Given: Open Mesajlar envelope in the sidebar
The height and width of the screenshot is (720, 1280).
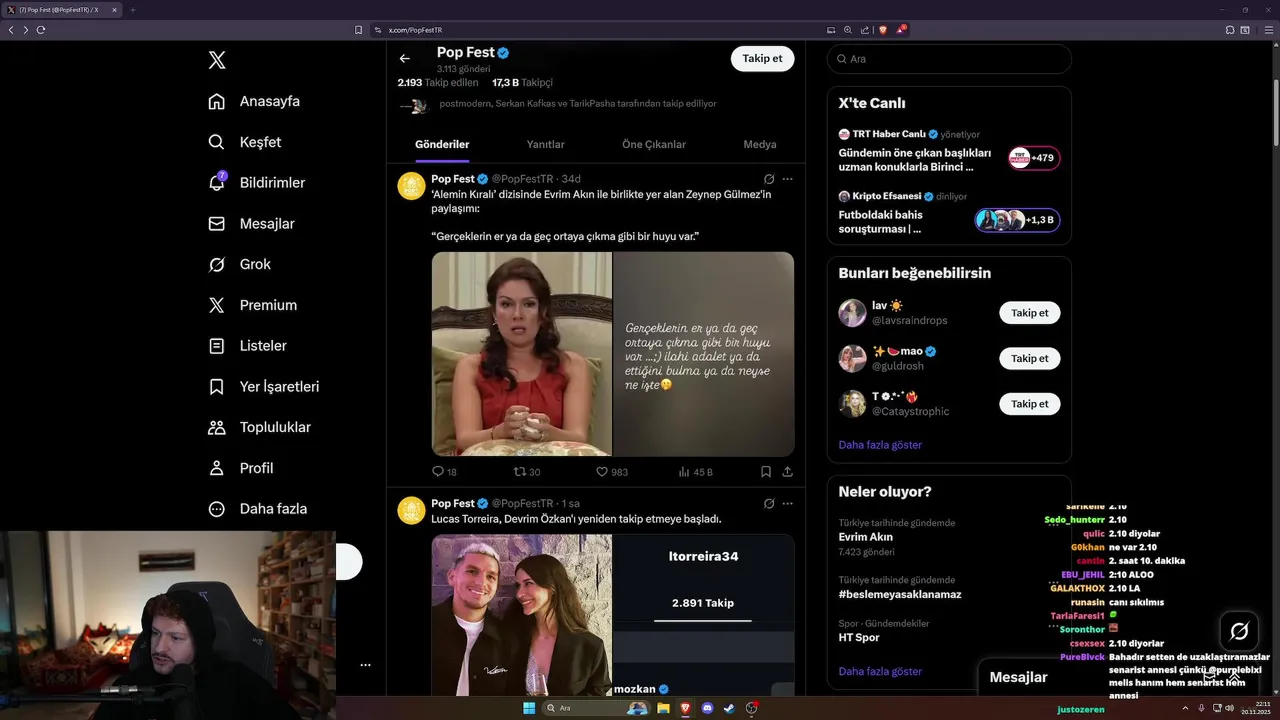Looking at the screenshot, I should (x=216, y=224).
